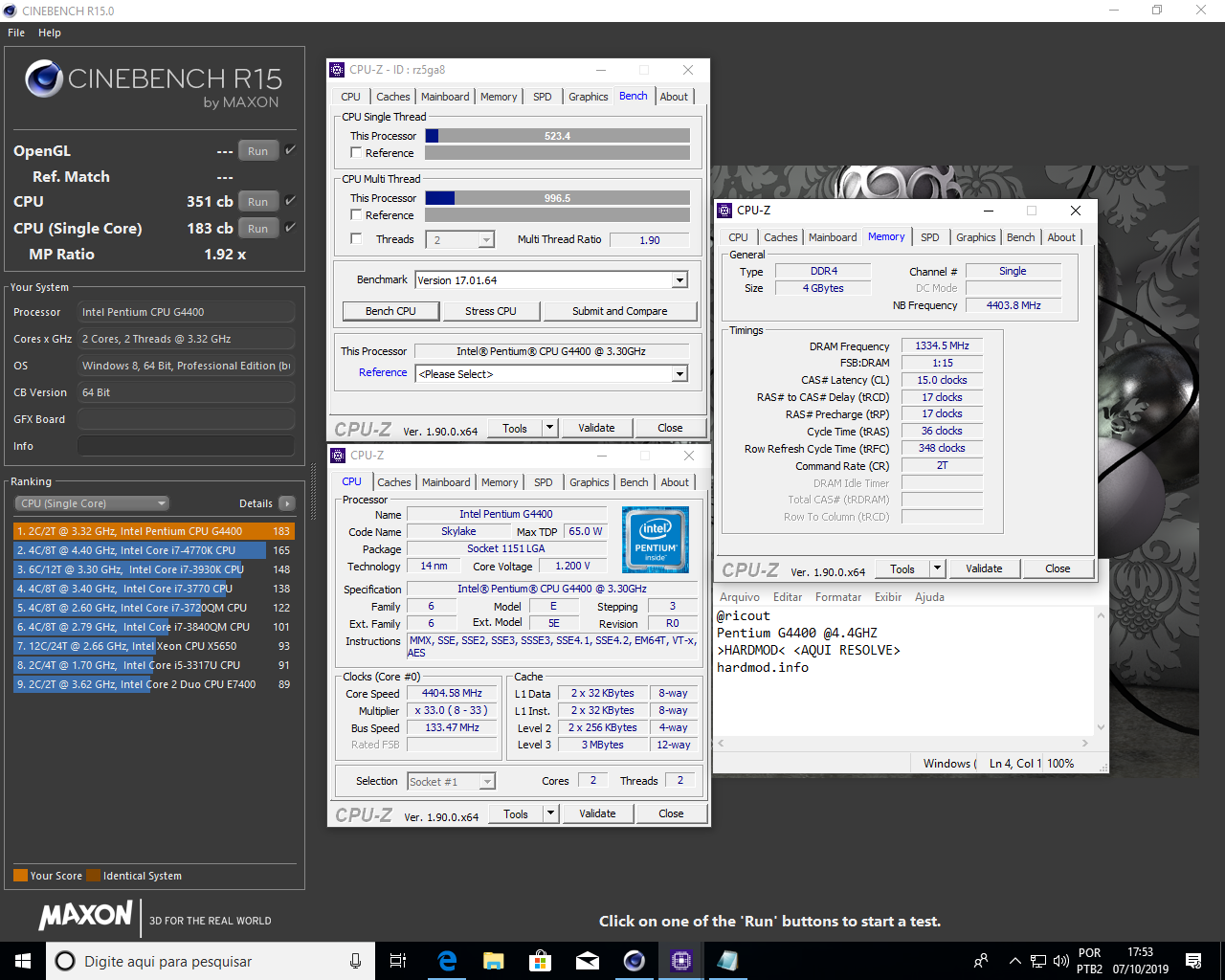This screenshot has width=1225, height=980.
Task: Click the Cinebench R15 logo sphere
Action: coord(44,78)
